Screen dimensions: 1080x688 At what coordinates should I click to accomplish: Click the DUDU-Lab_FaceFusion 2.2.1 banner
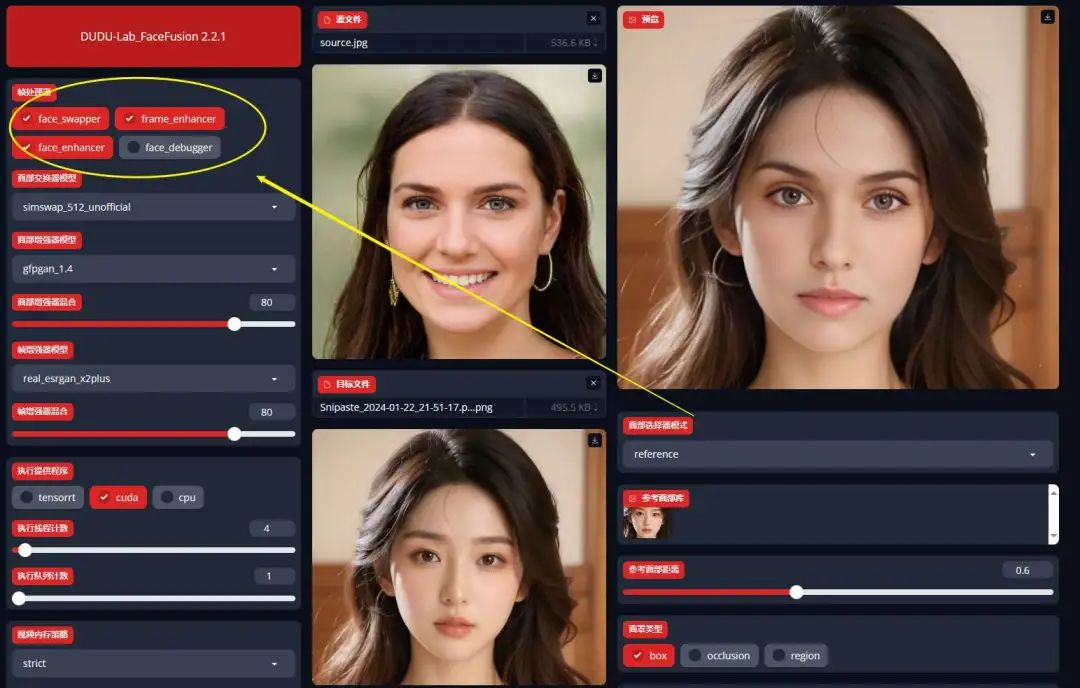pyautogui.click(x=153, y=36)
